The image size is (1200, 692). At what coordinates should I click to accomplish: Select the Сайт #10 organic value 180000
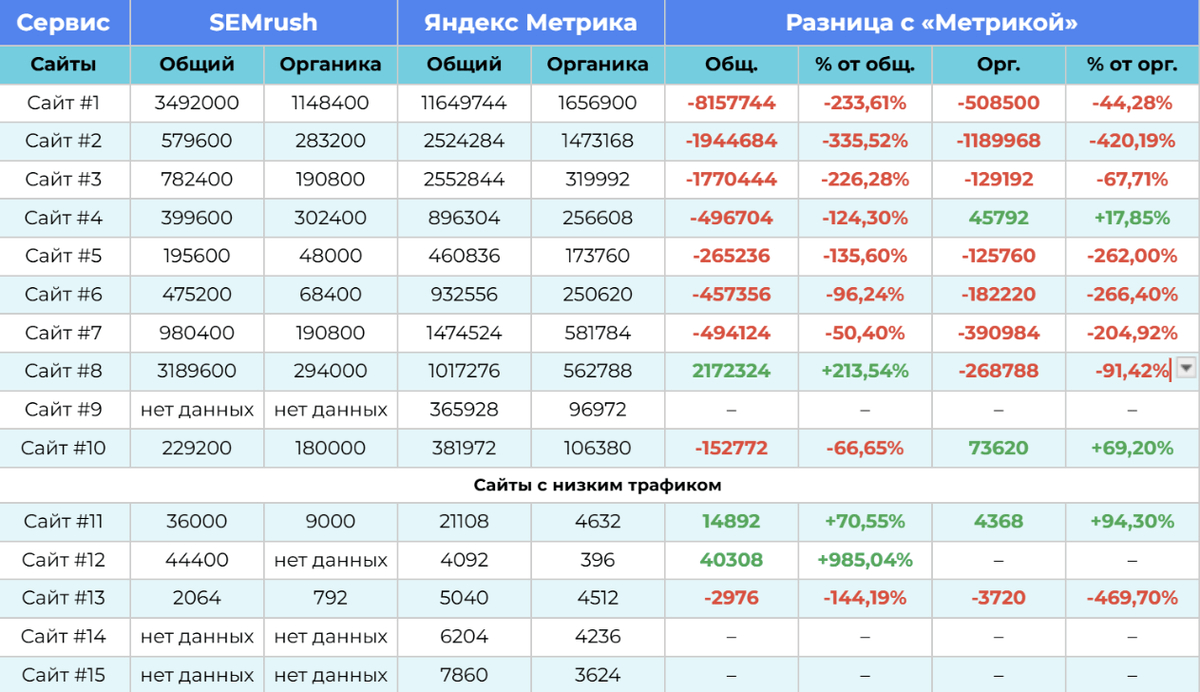(330, 448)
